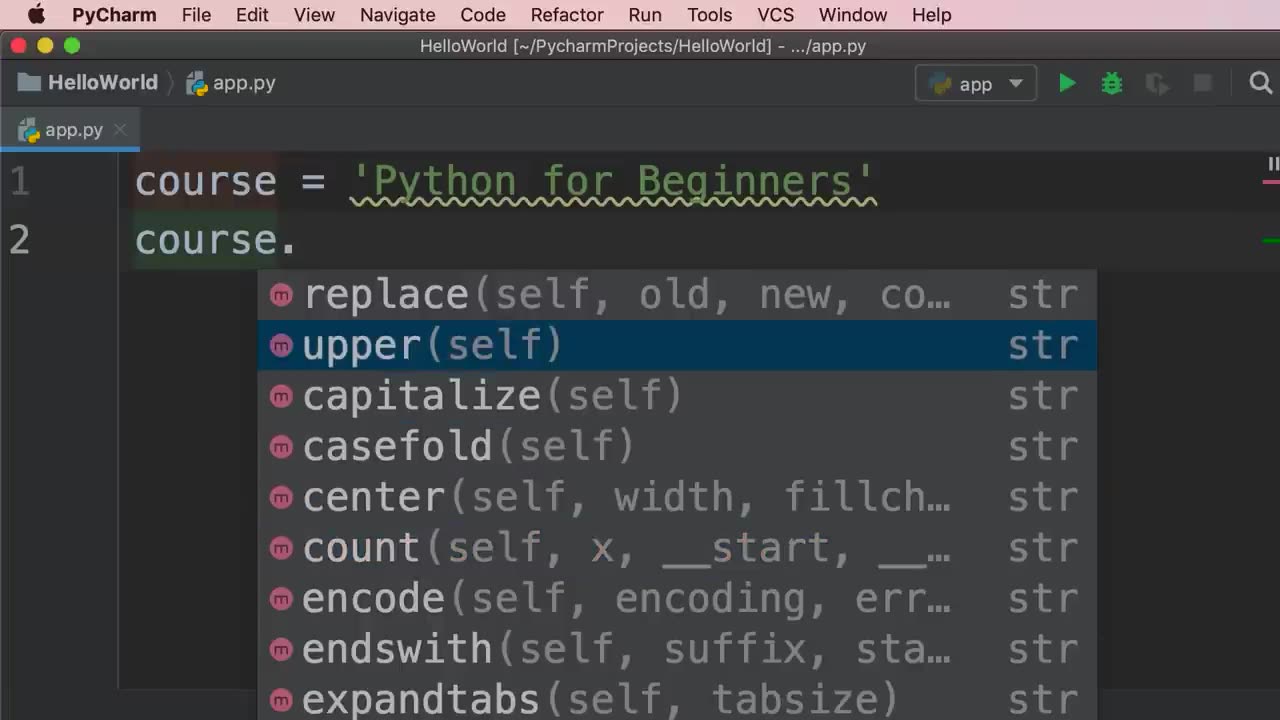Choose encode(self, encoding) completion

point(677,599)
